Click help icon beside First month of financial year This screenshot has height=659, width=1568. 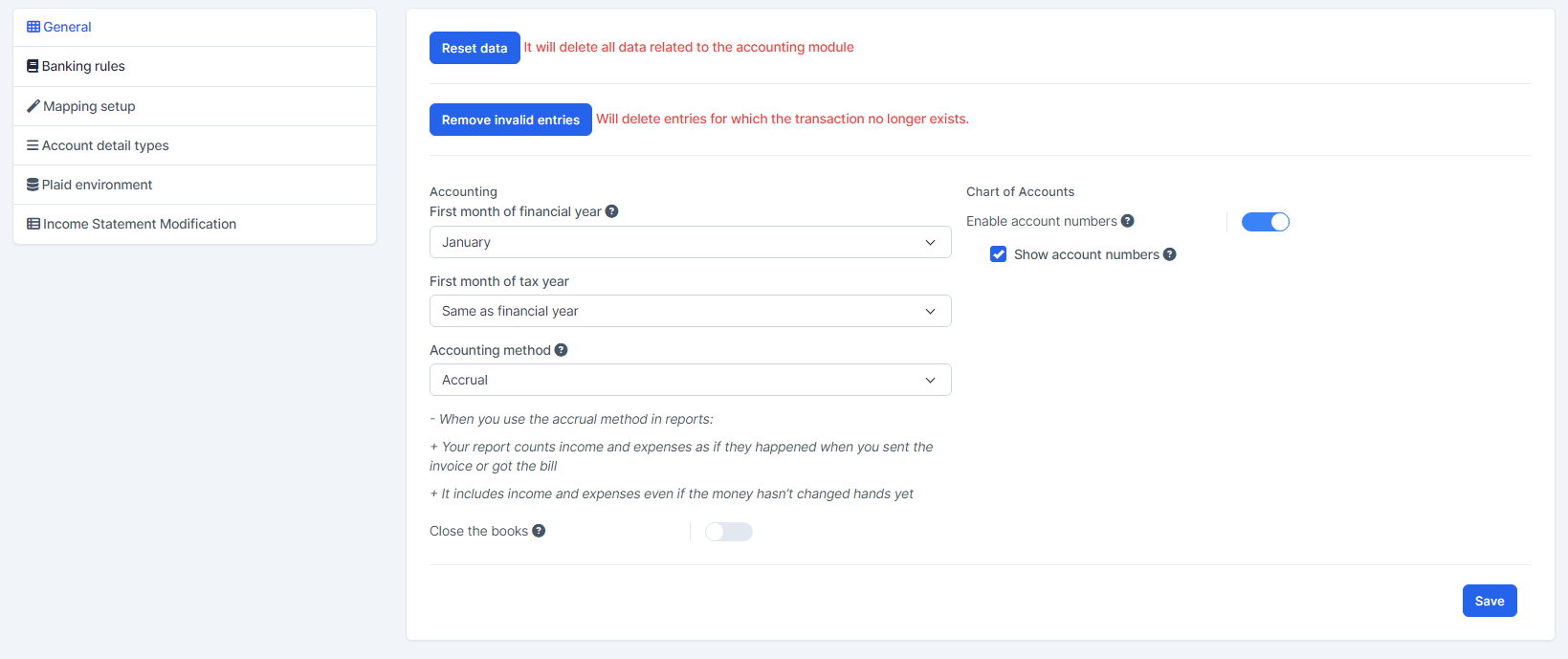coord(612,211)
